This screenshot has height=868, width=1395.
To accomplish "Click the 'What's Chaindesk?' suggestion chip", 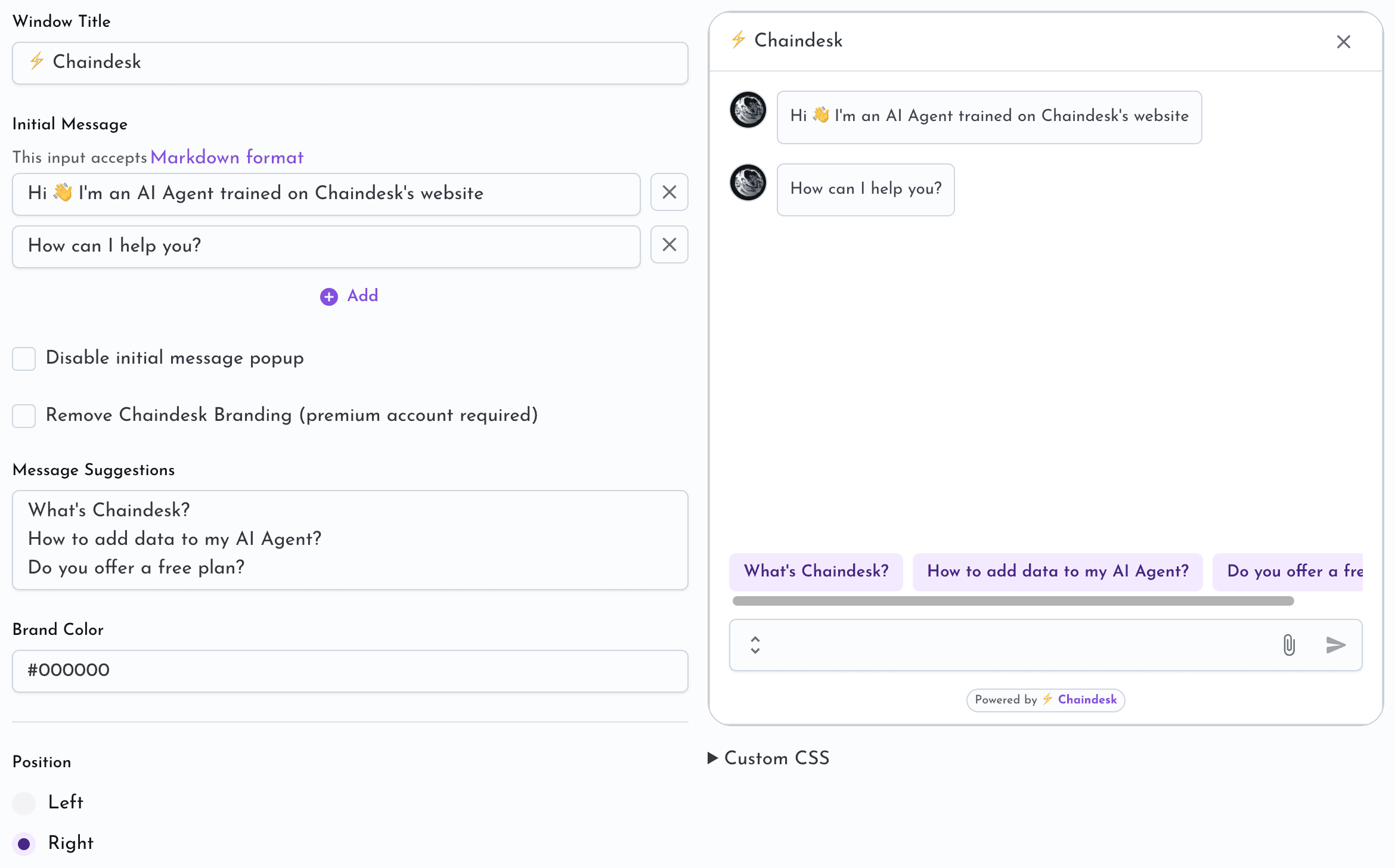I will (x=816, y=571).
